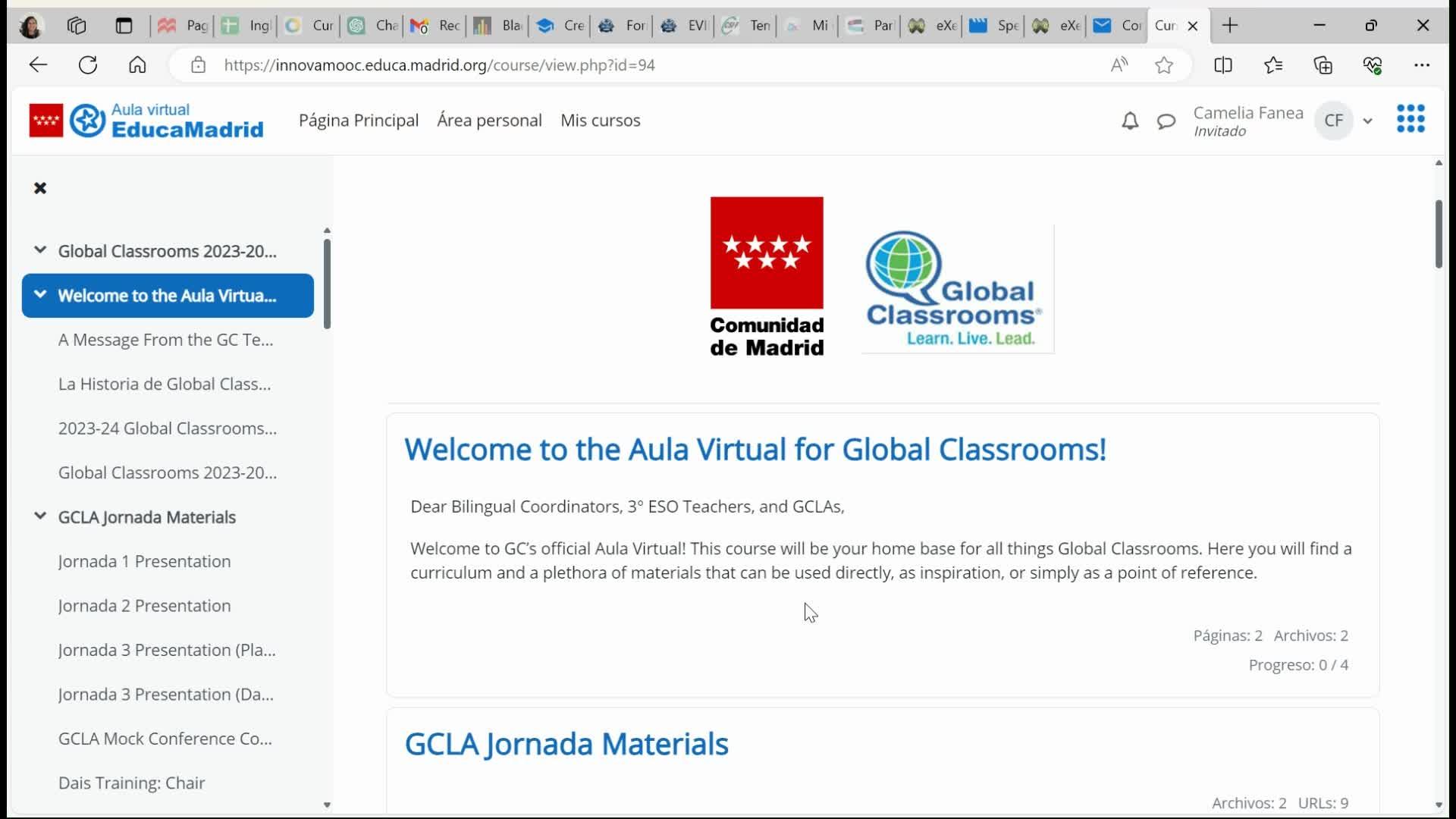1456x819 pixels.
Task: Open the notifications bell icon
Action: 1130,121
